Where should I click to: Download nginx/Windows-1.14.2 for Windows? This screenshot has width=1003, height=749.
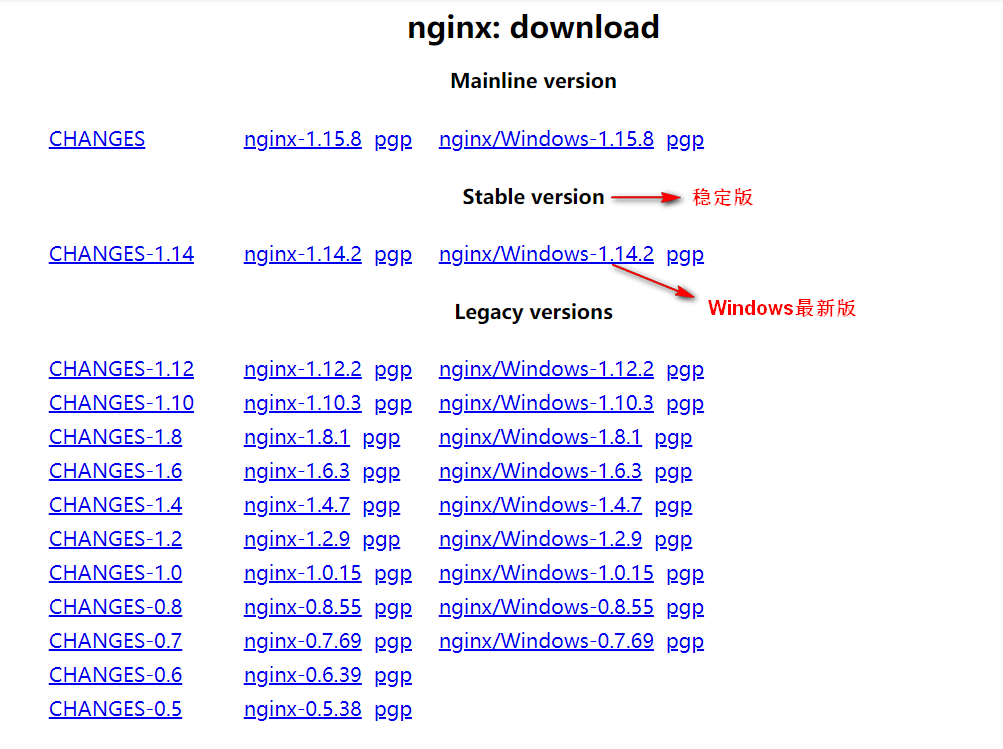(546, 254)
